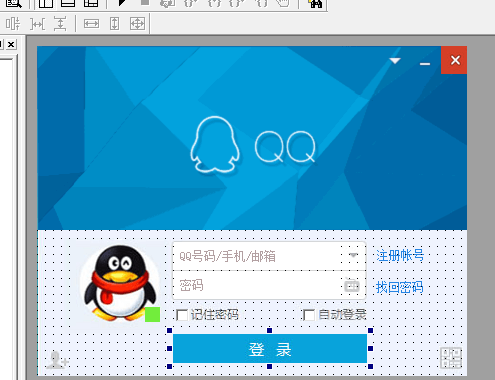This screenshot has width=495, height=380.
Task: Close the left side panel with its X
Action: [x=11, y=44]
